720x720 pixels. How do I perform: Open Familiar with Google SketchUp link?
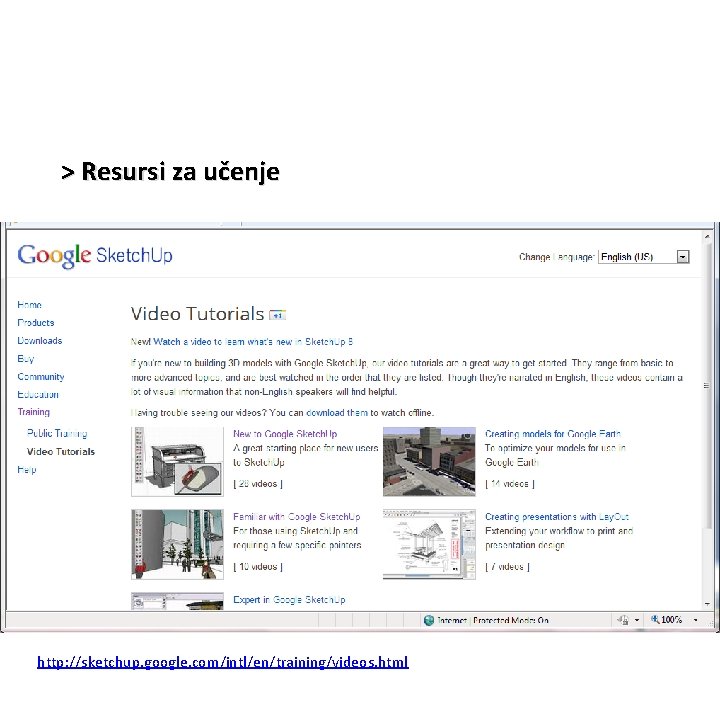click(297, 517)
